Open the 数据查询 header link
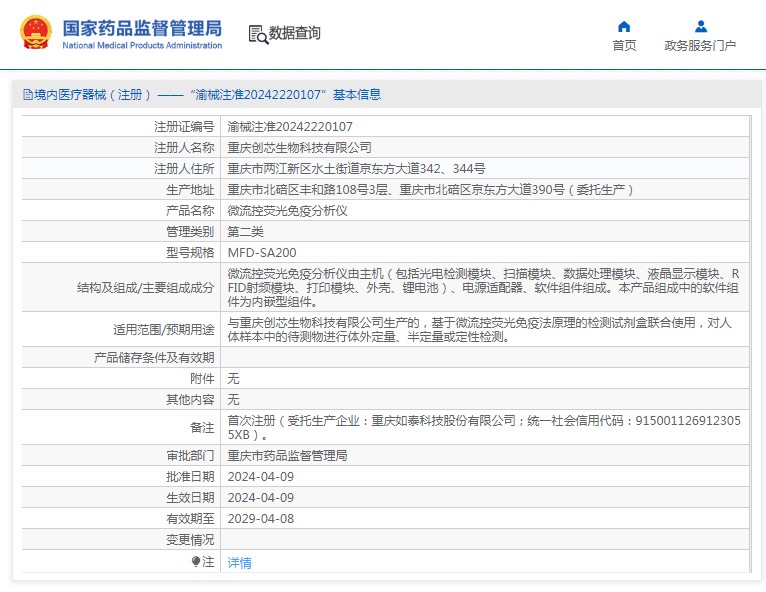This screenshot has height=592, width=766. pos(295,34)
